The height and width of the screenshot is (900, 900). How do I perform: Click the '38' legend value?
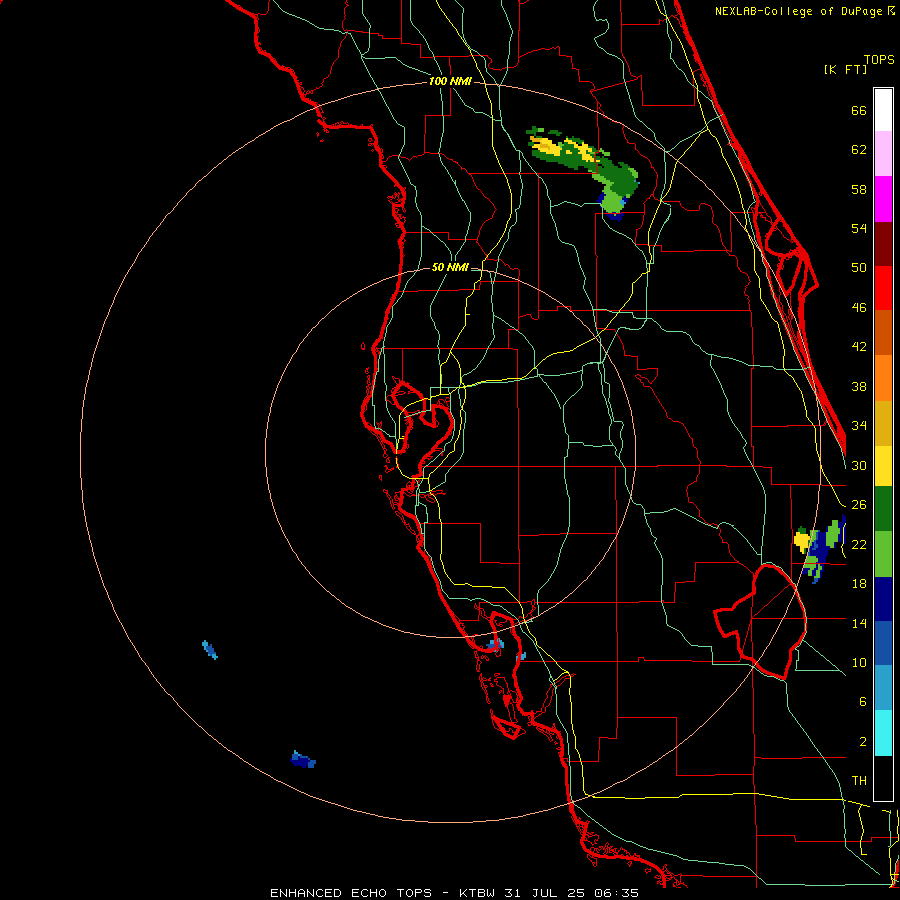[859, 386]
